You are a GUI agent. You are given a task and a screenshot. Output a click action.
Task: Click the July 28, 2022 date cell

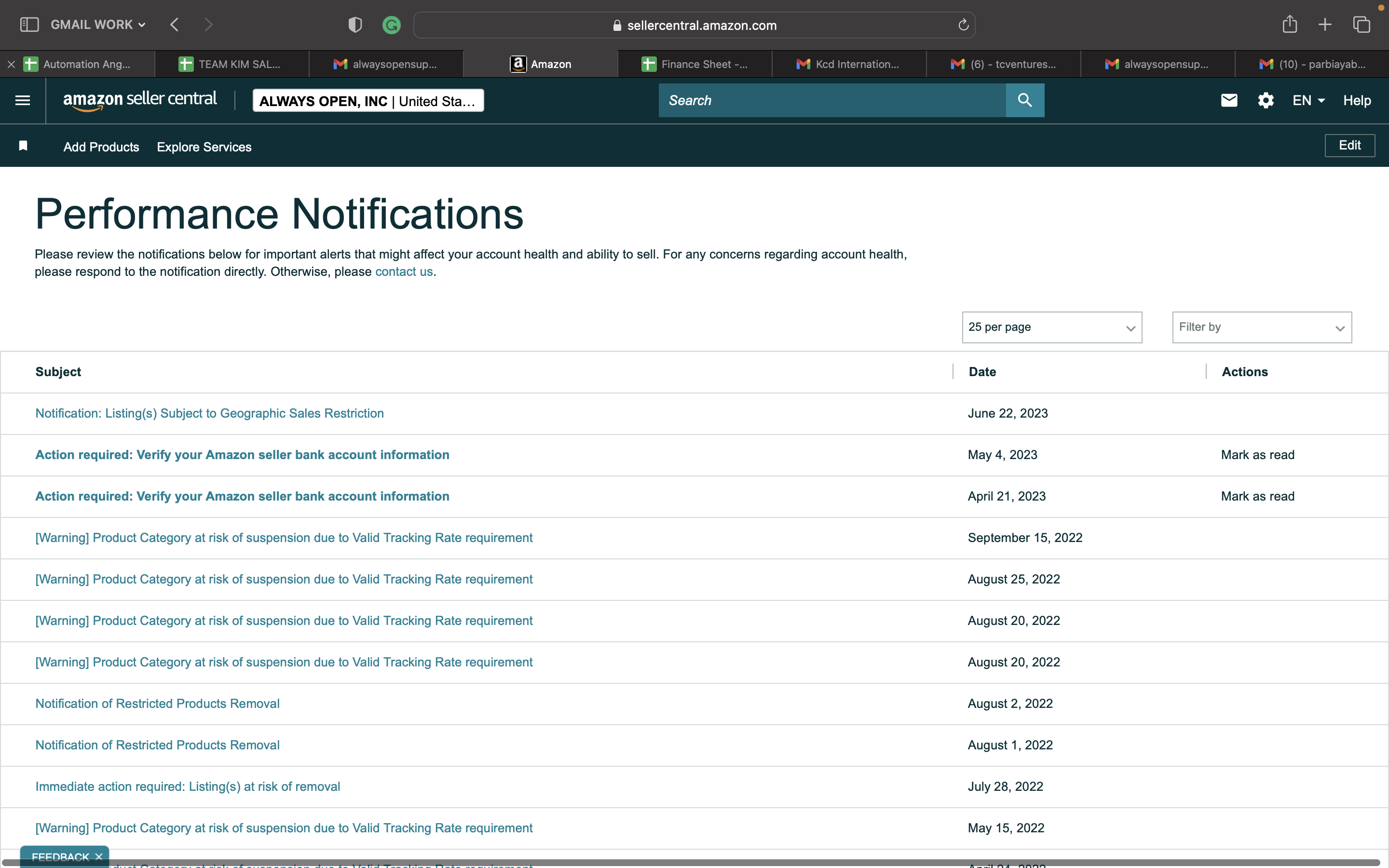tap(1006, 787)
